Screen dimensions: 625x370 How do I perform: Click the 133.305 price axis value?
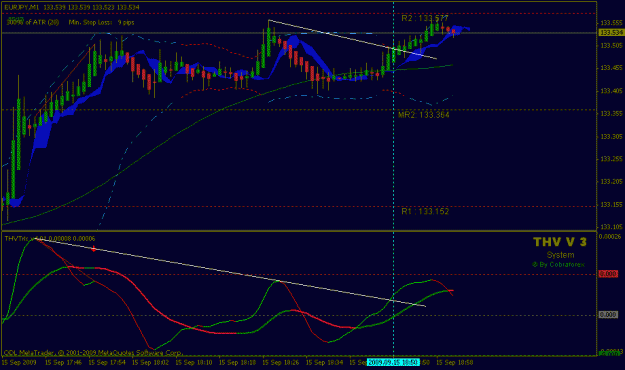pyautogui.click(x=611, y=137)
